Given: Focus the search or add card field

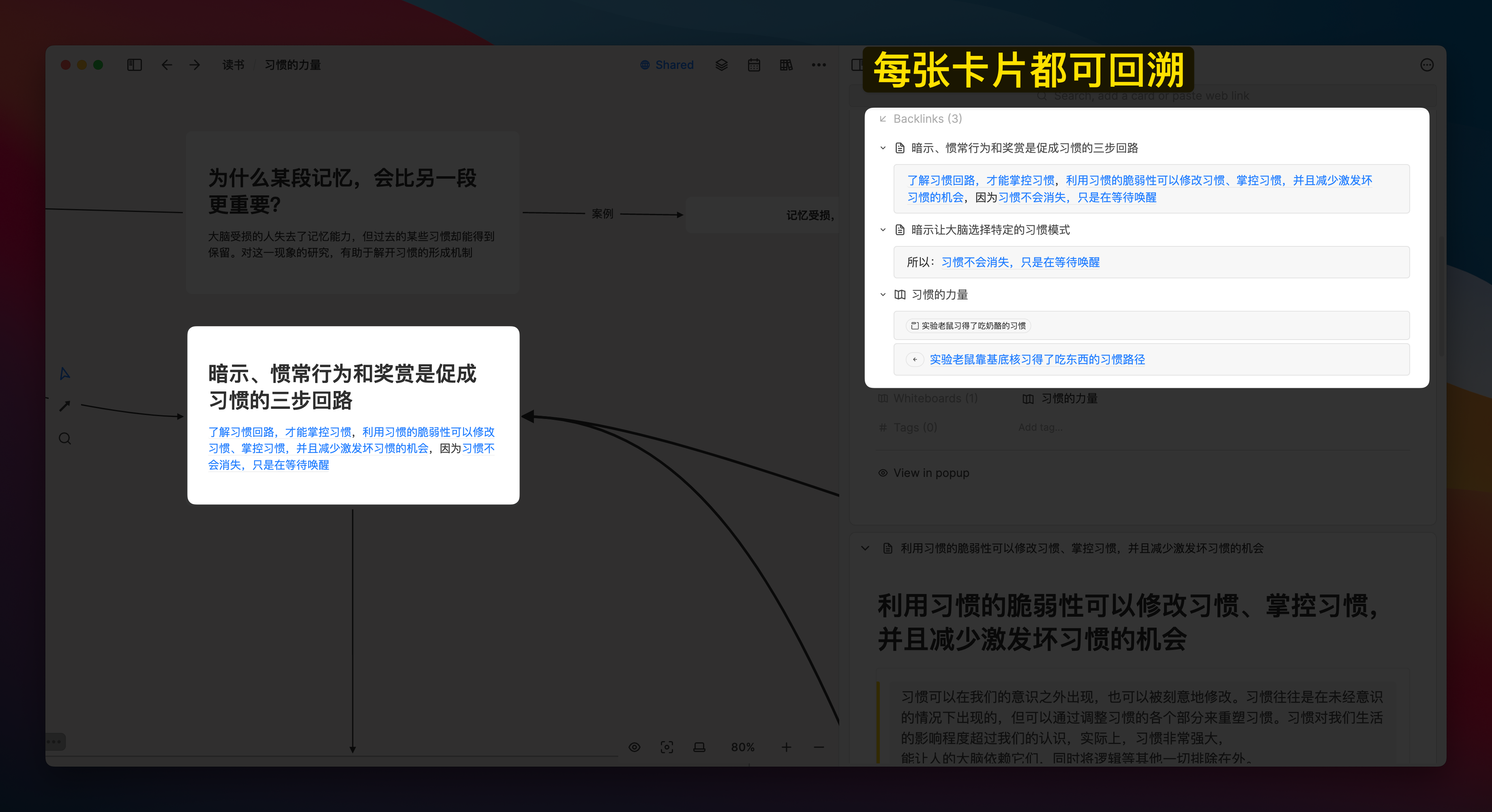Looking at the screenshot, I should (x=1142, y=96).
